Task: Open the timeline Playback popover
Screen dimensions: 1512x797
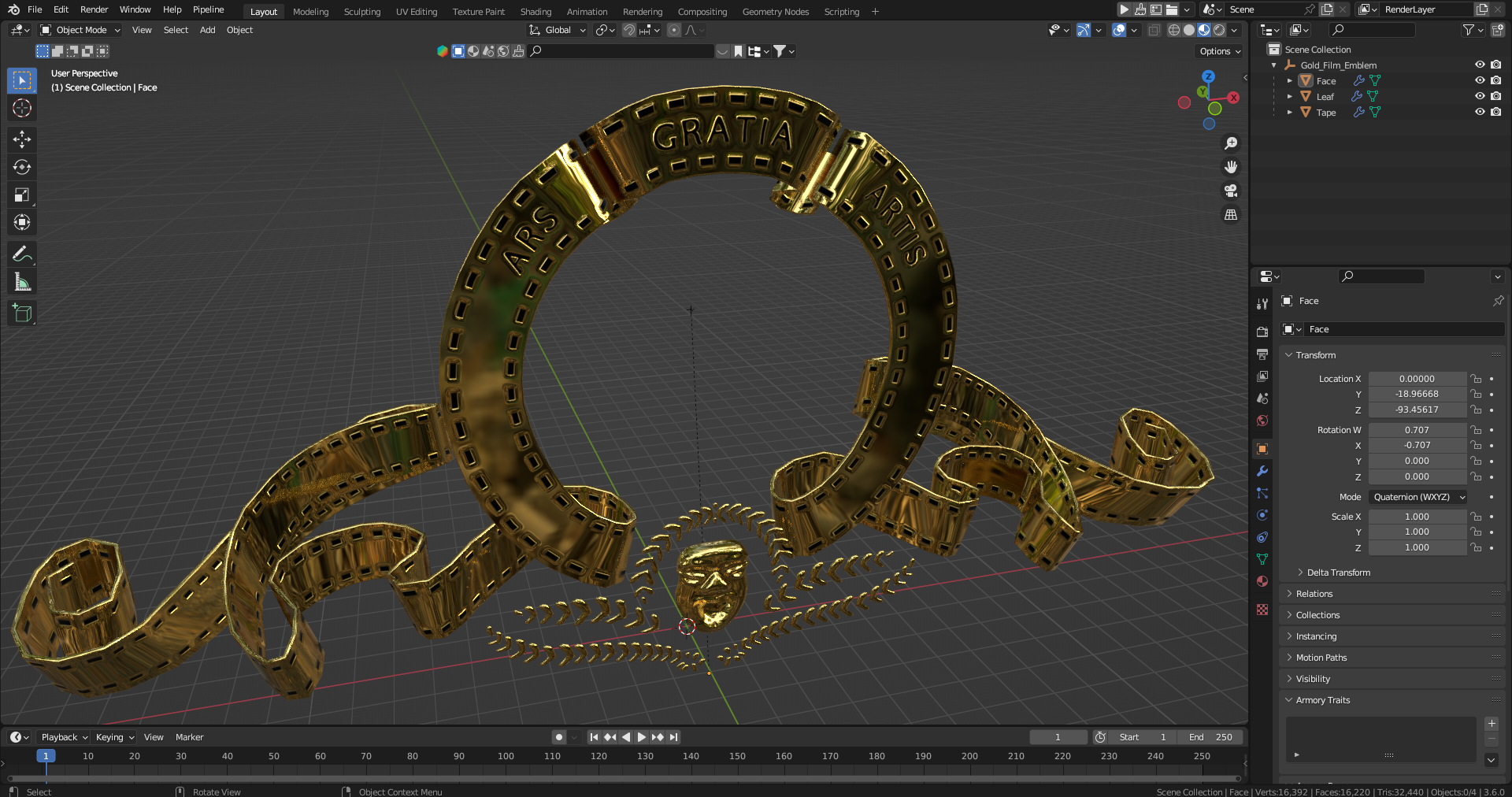Action: pyautogui.click(x=64, y=737)
